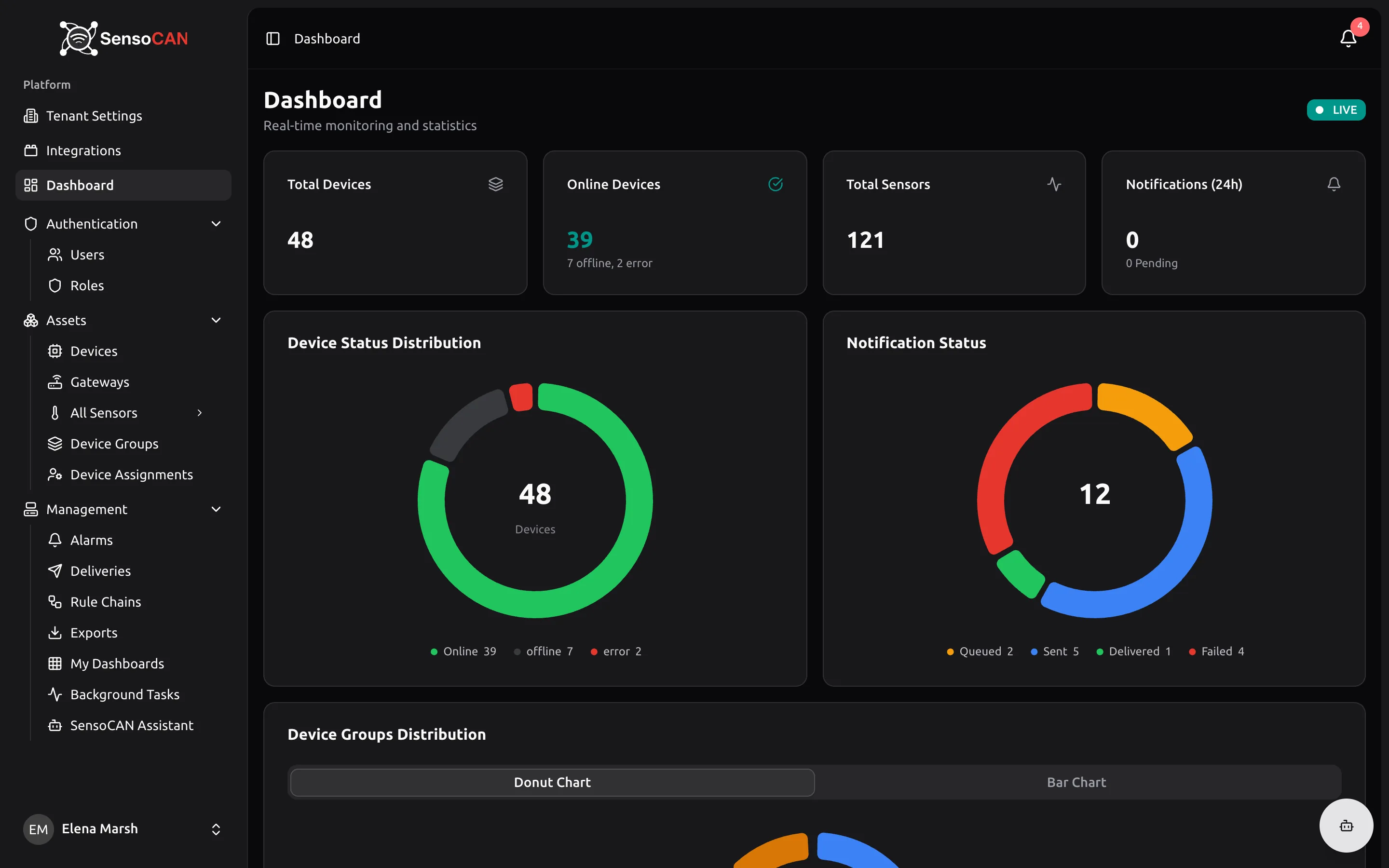
Task: Open Integrations in the sidebar
Action: click(123, 150)
